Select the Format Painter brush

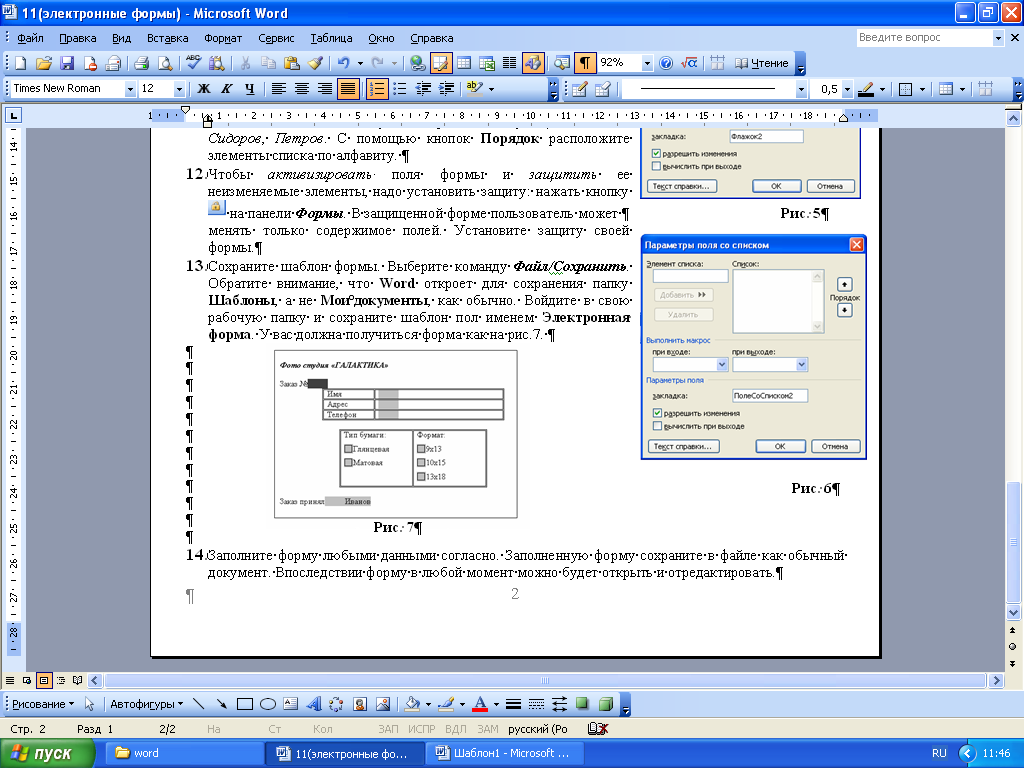pyautogui.click(x=315, y=63)
